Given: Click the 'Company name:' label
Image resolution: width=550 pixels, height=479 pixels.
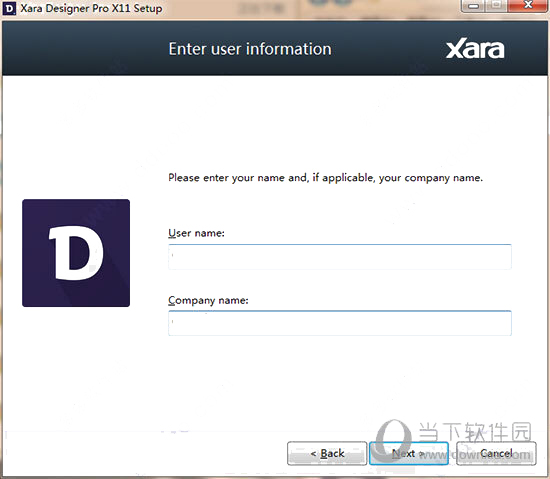Looking at the screenshot, I should pos(208,301).
